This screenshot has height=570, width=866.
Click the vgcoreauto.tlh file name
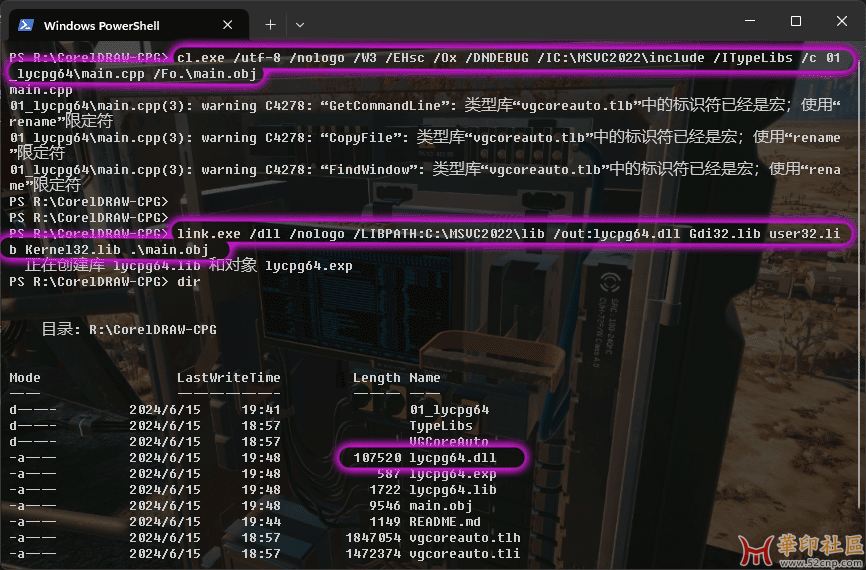click(x=464, y=538)
